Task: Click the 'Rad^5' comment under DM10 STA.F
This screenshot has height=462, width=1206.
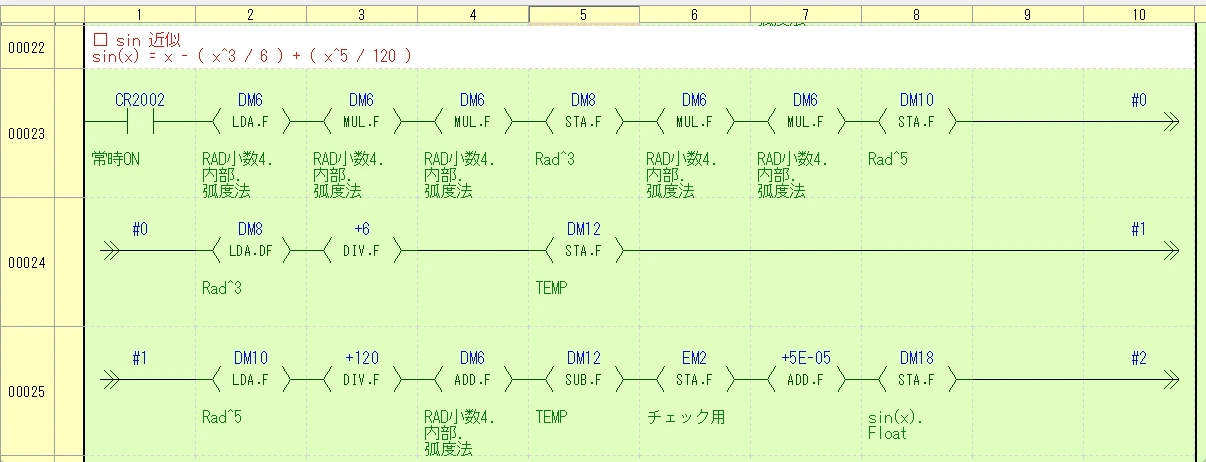Action: pos(888,159)
